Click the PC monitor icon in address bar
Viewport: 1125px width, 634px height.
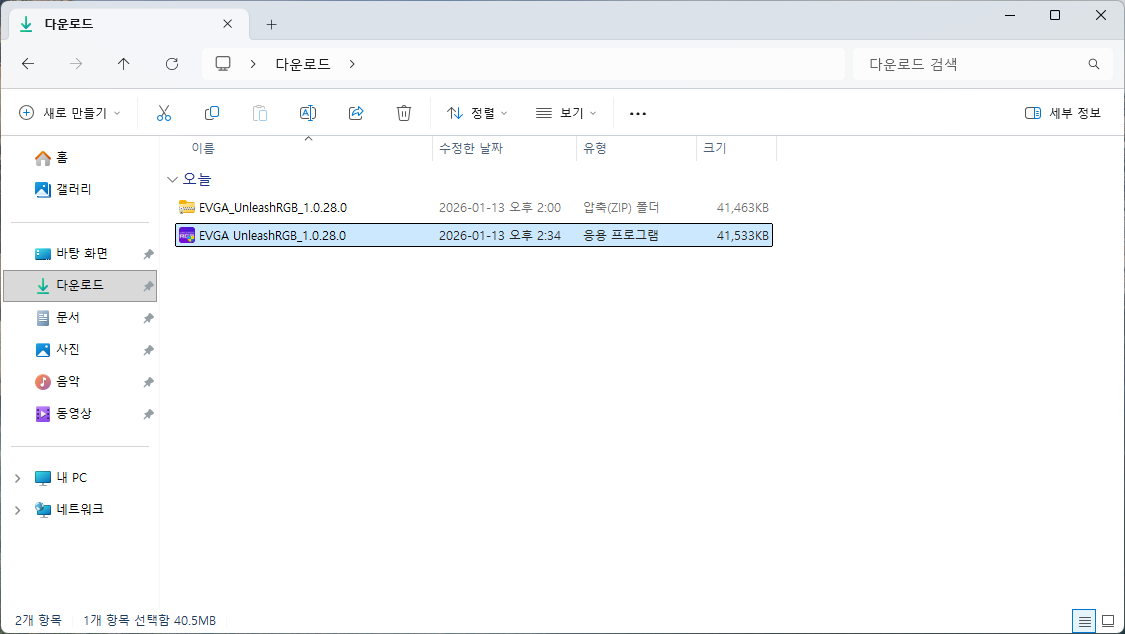coord(223,64)
